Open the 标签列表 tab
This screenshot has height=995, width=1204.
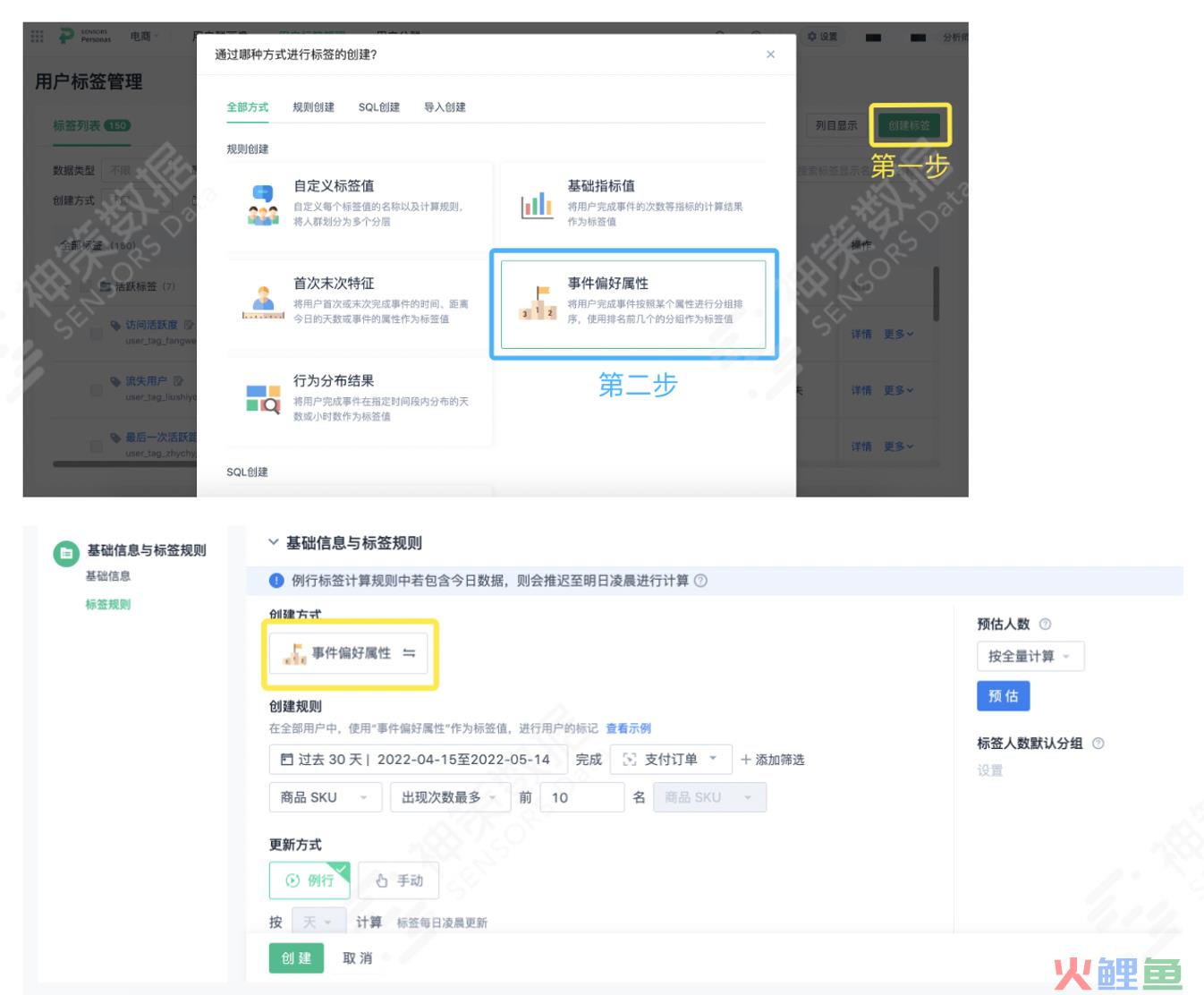[x=91, y=126]
